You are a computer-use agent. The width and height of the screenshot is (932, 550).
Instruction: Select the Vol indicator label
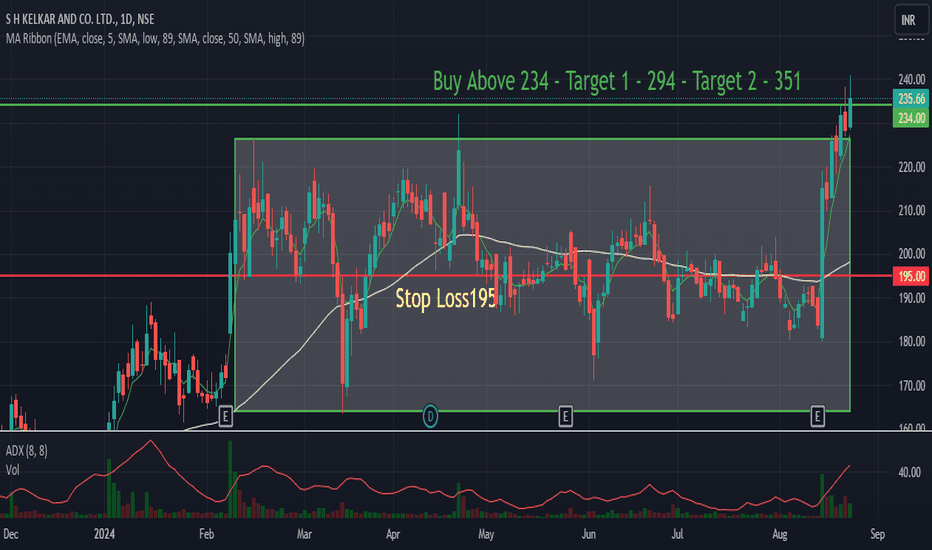[x=12, y=470]
